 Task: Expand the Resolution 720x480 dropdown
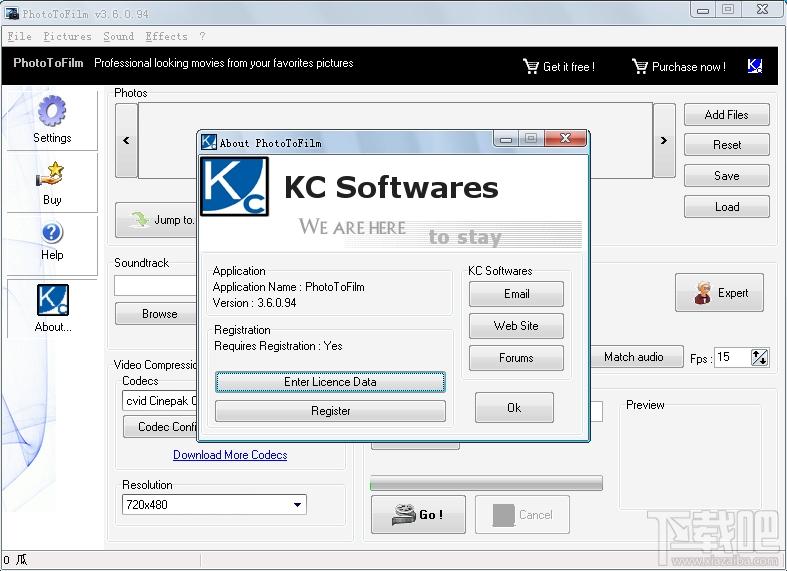(x=297, y=505)
